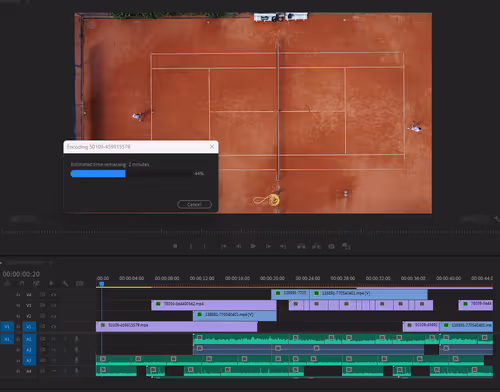Hide the V3 track output eye
Viewport: 500px width, 392px height.
(x=53, y=305)
